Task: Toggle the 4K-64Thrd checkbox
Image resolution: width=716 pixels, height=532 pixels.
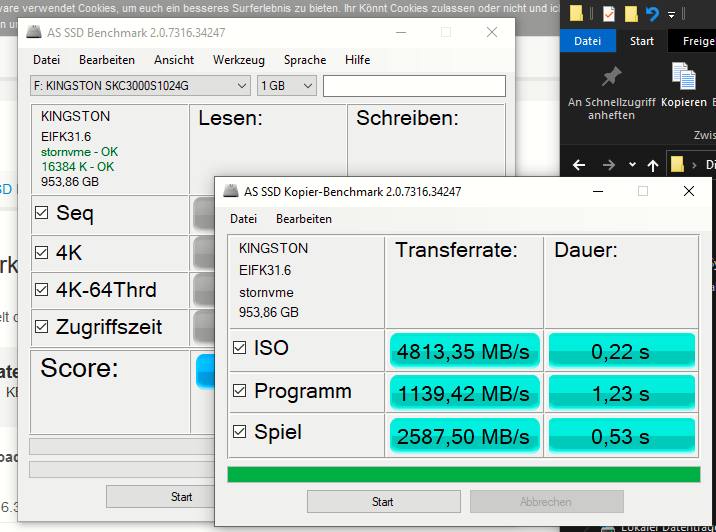Action: pyautogui.click(x=42, y=290)
